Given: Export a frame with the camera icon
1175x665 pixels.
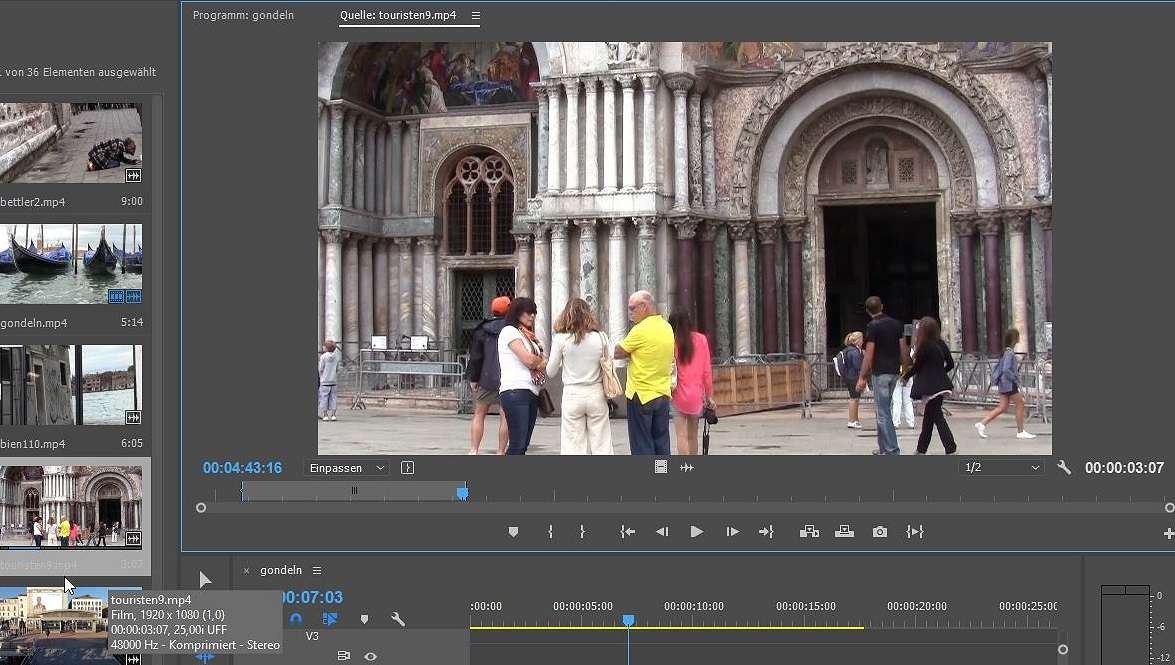Looking at the screenshot, I should tap(880, 532).
